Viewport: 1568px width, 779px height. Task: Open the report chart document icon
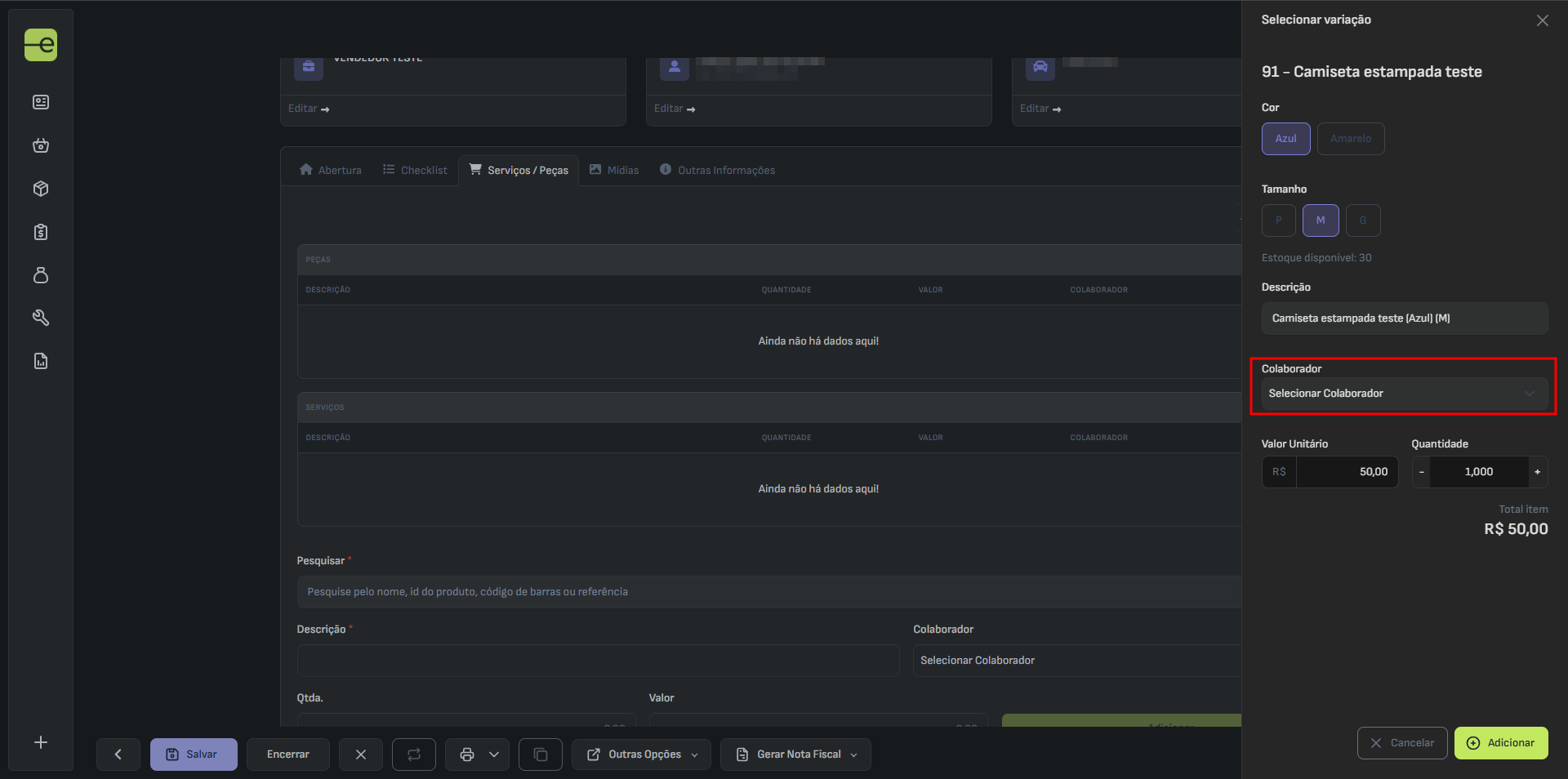point(41,361)
